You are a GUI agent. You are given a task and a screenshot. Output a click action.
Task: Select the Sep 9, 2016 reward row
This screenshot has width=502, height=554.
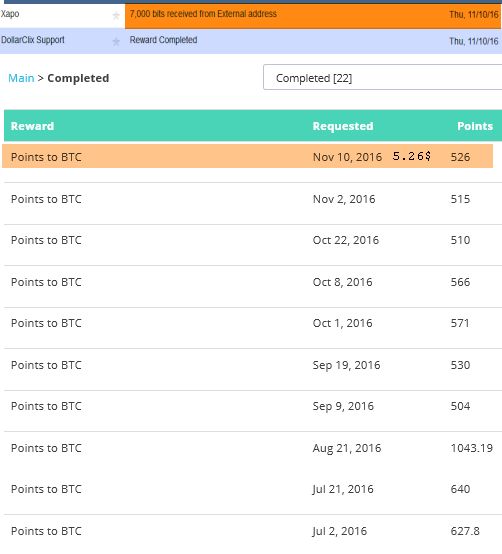(253, 406)
